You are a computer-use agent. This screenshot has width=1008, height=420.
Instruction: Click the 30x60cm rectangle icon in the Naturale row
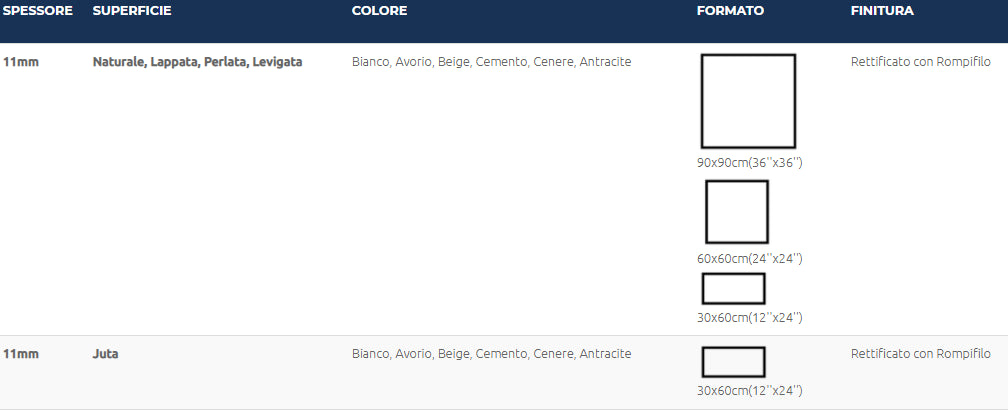click(733, 288)
